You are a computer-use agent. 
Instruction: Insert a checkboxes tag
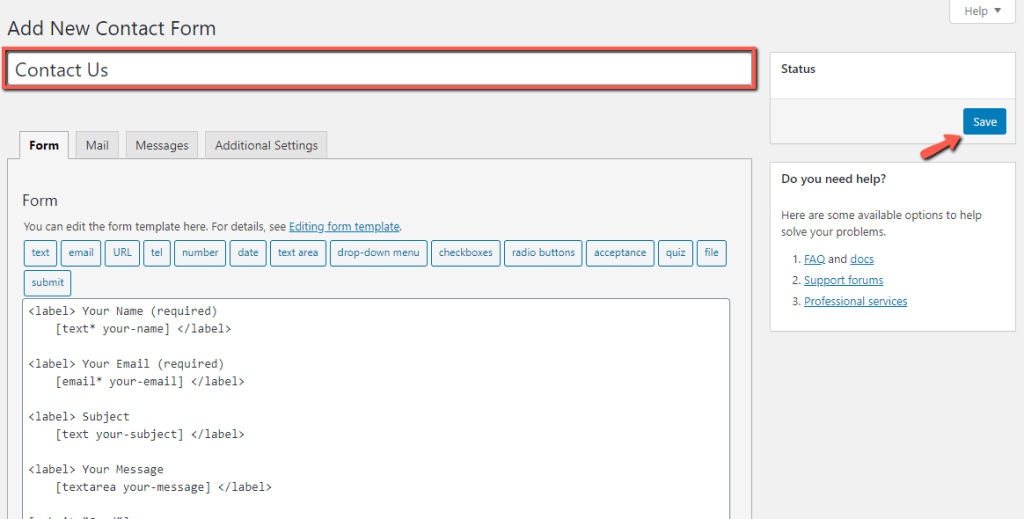(466, 253)
